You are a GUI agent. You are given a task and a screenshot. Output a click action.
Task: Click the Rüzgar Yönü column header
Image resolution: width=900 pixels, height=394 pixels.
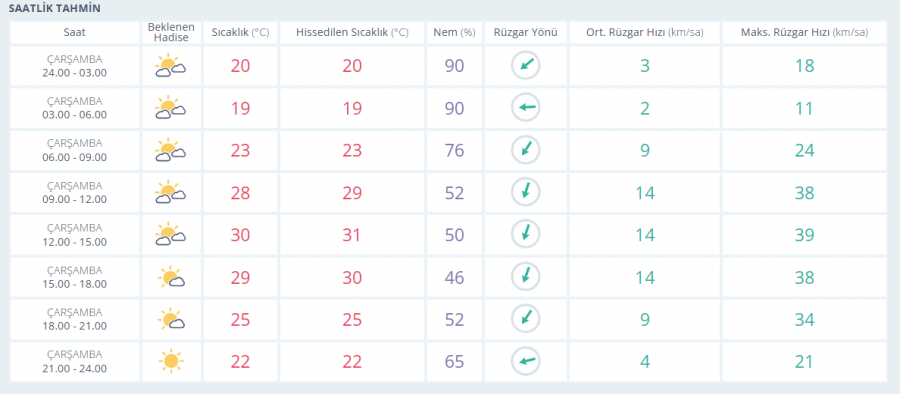click(x=526, y=33)
